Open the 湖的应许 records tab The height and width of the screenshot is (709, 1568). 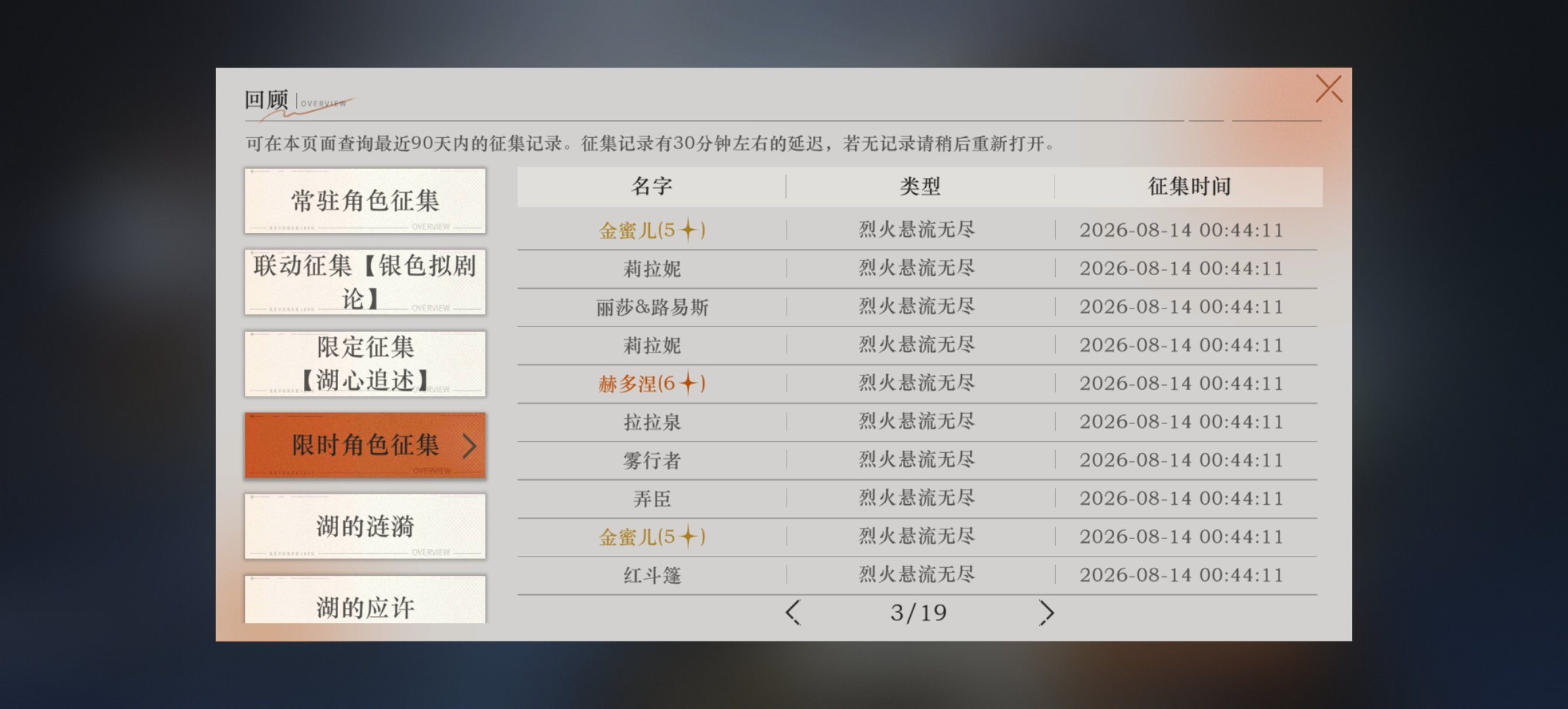pyautogui.click(x=365, y=599)
